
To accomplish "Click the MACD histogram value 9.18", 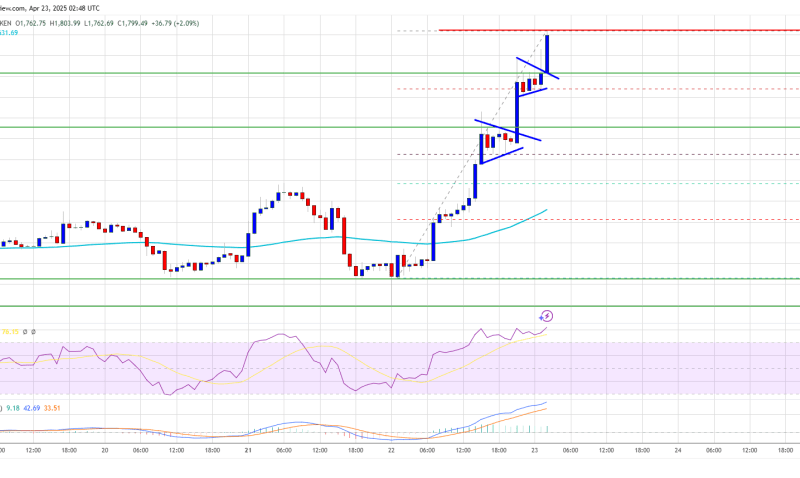I will click(13, 408).
